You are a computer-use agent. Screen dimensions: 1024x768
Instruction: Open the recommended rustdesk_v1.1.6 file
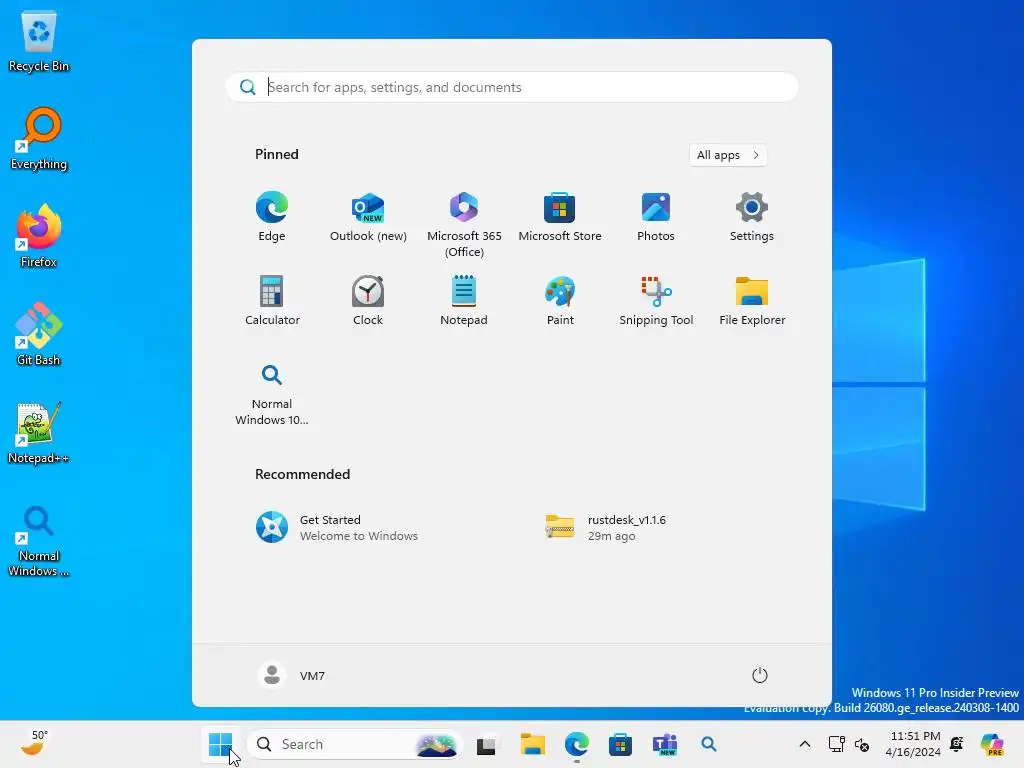point(605,527)
